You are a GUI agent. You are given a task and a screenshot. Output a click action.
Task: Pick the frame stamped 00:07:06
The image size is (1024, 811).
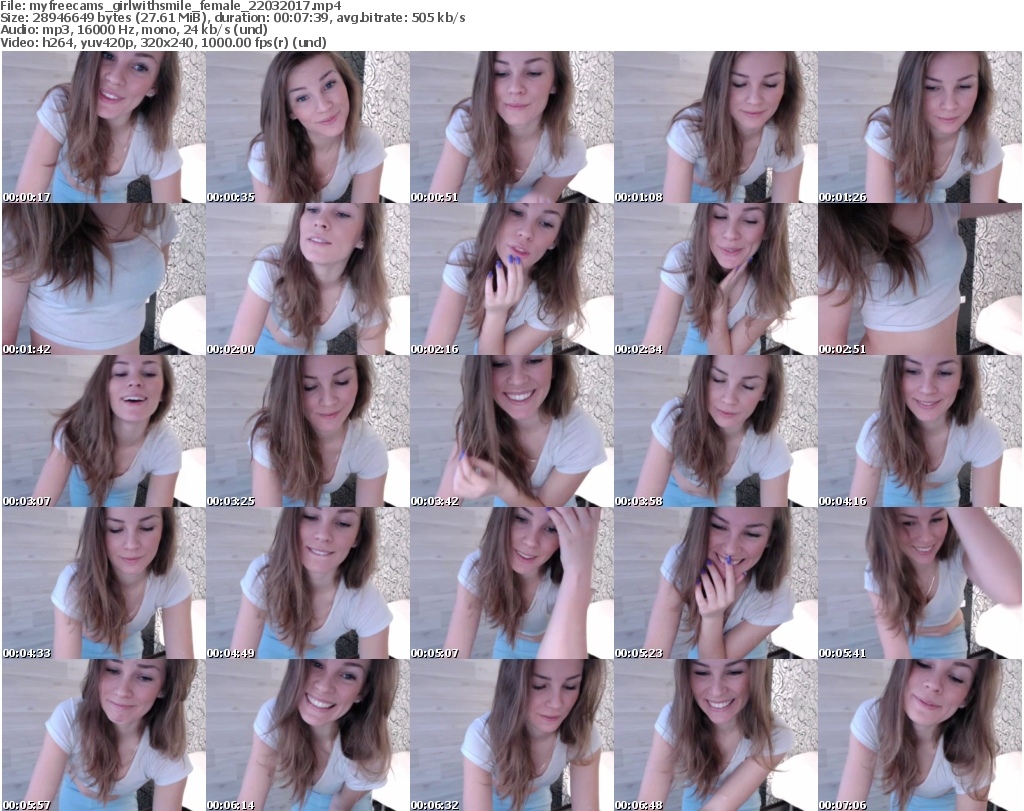[920, 735]
